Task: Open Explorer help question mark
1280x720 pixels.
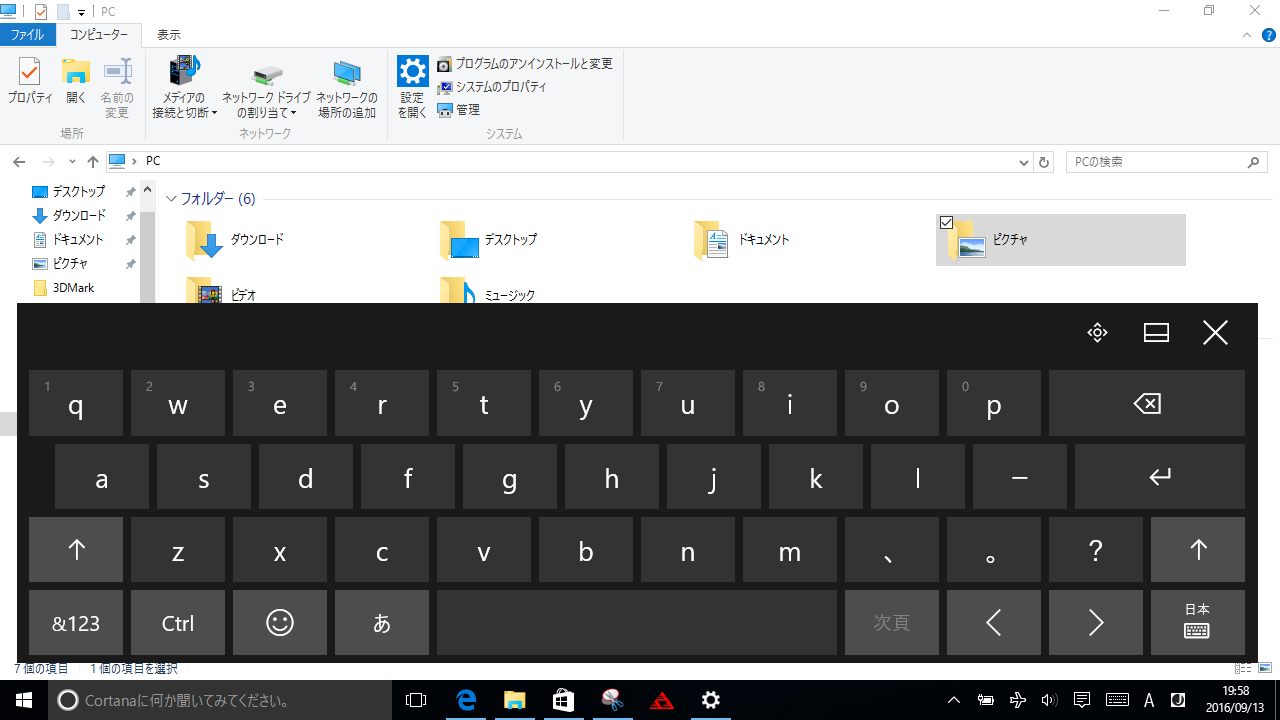Action: coord(1269,35)
